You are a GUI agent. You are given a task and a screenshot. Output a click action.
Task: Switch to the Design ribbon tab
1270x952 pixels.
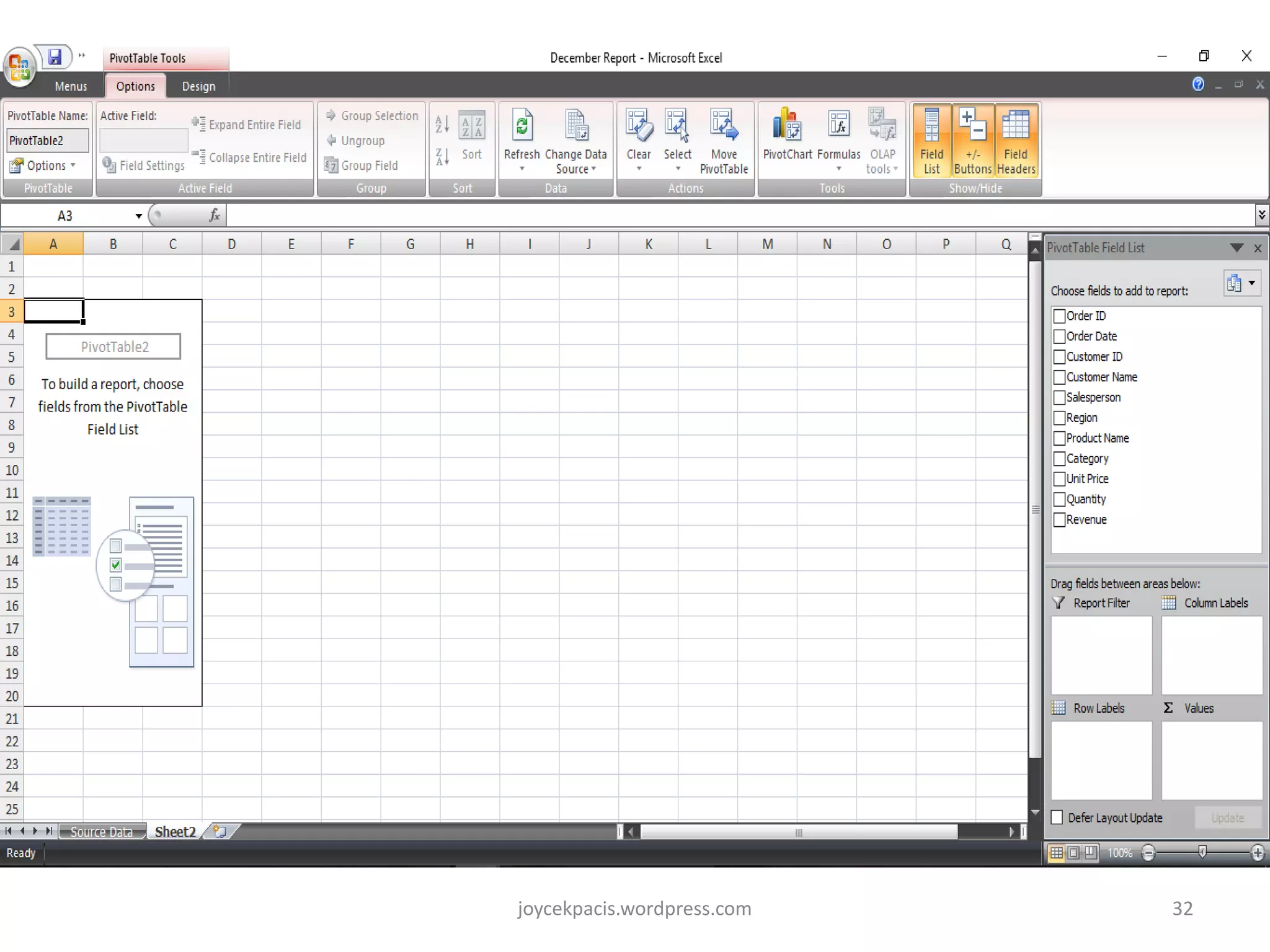198,87
